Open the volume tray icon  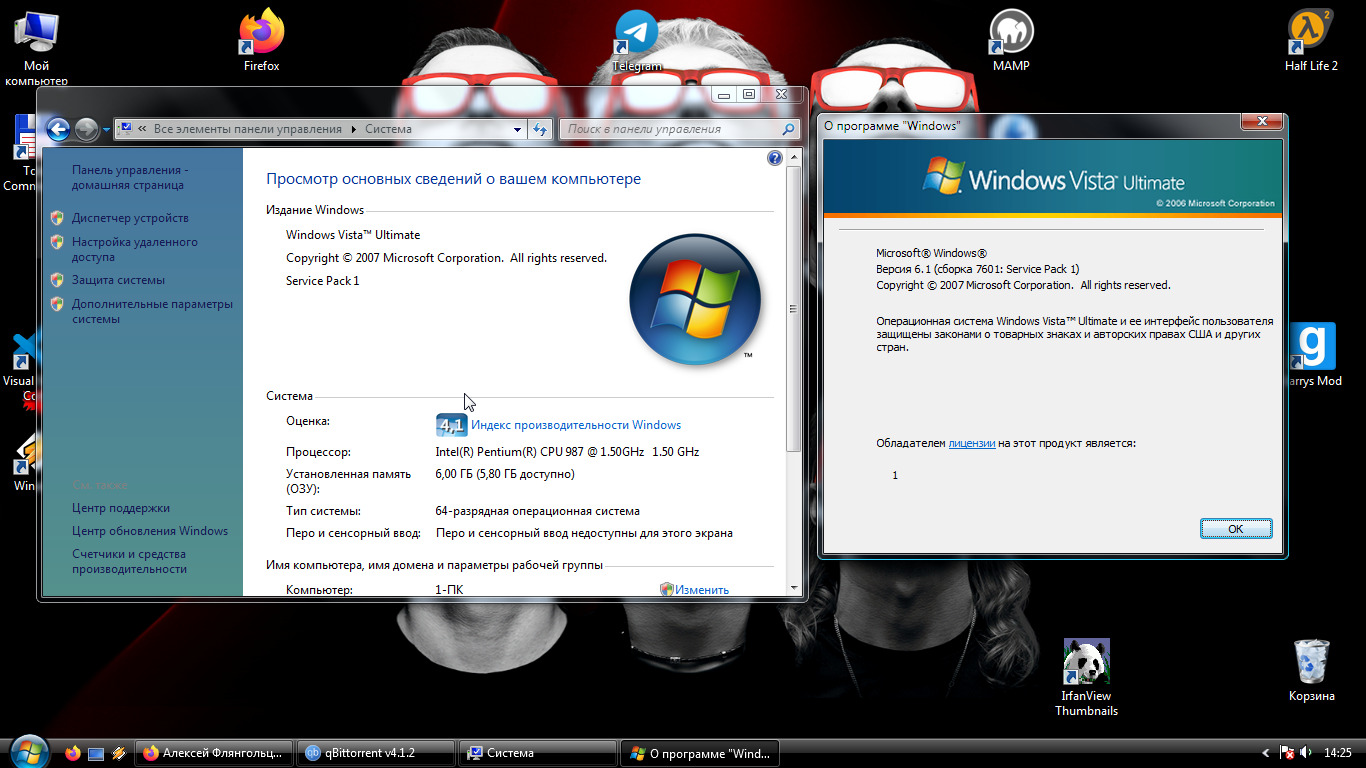coord(1306,753)
